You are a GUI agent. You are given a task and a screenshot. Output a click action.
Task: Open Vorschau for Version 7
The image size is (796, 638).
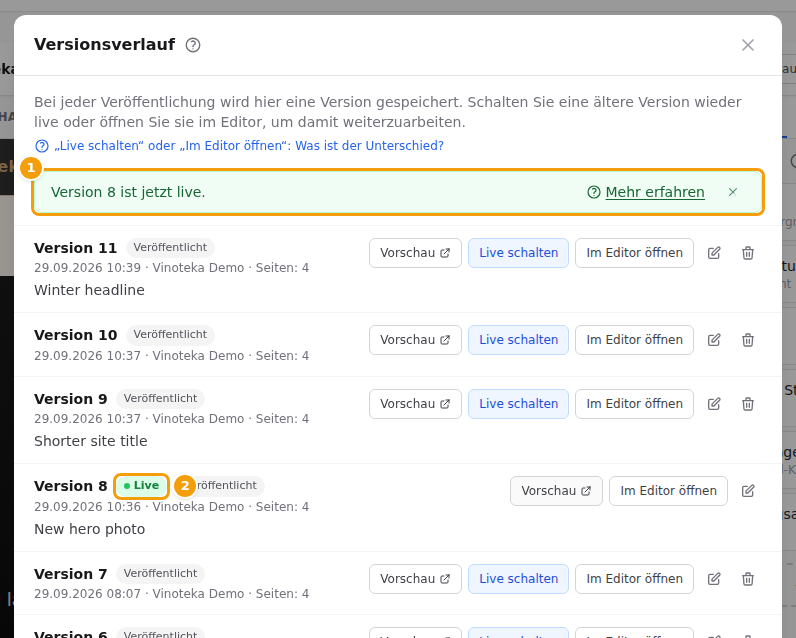[415, 579]
